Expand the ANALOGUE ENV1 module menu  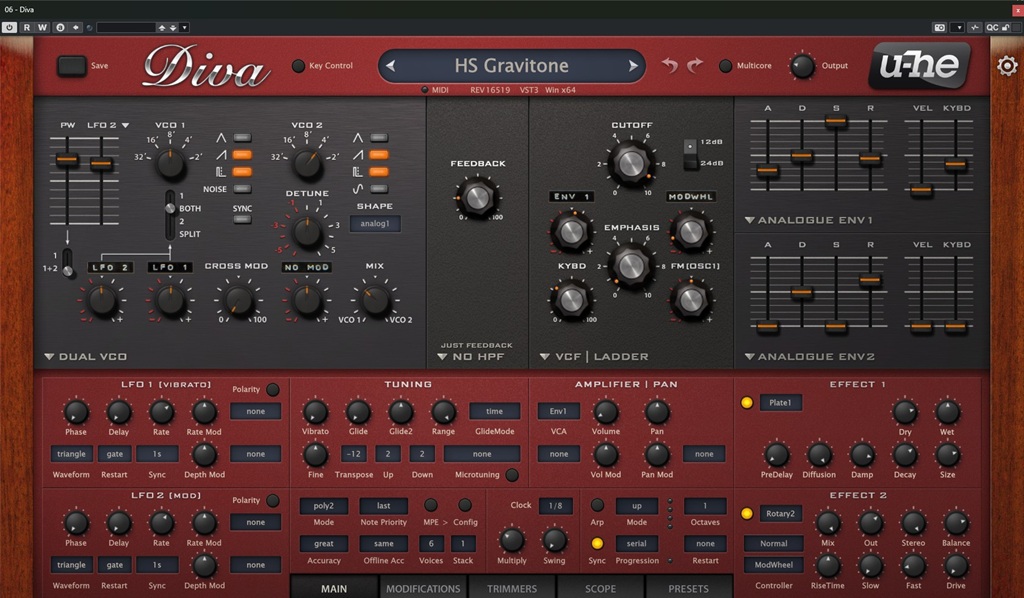pos(809,220)
